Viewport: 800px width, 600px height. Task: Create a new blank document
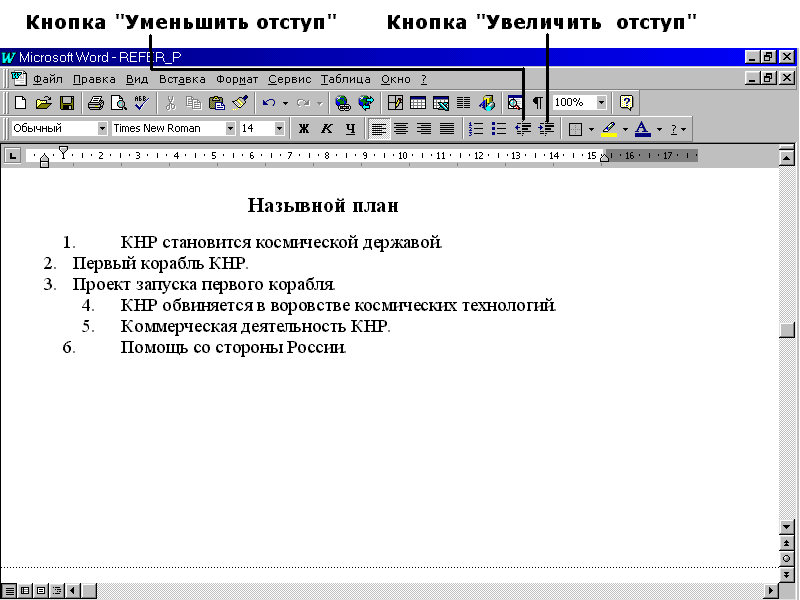click(20, 103)
